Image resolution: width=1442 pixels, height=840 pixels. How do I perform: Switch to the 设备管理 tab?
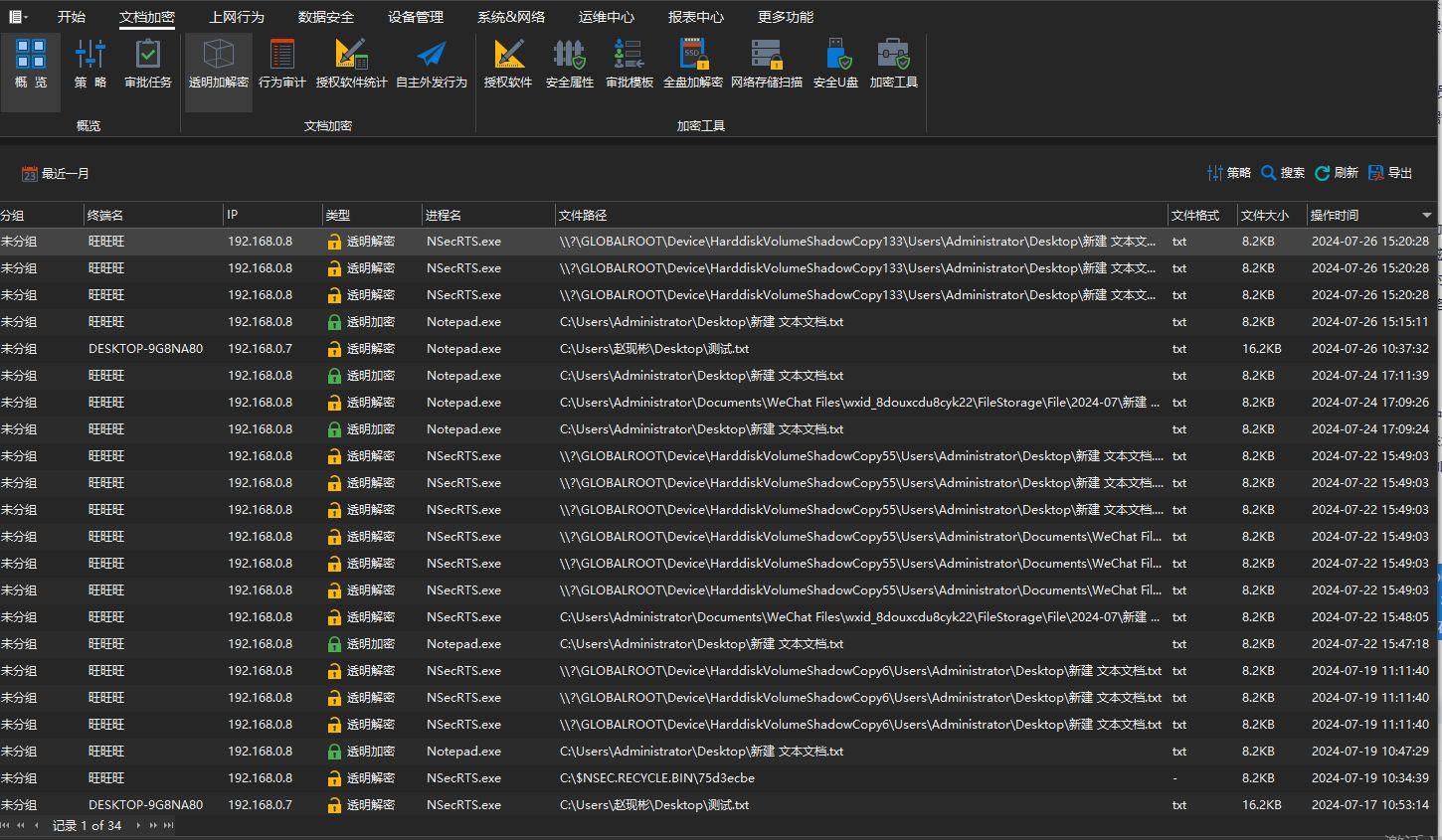416,17
